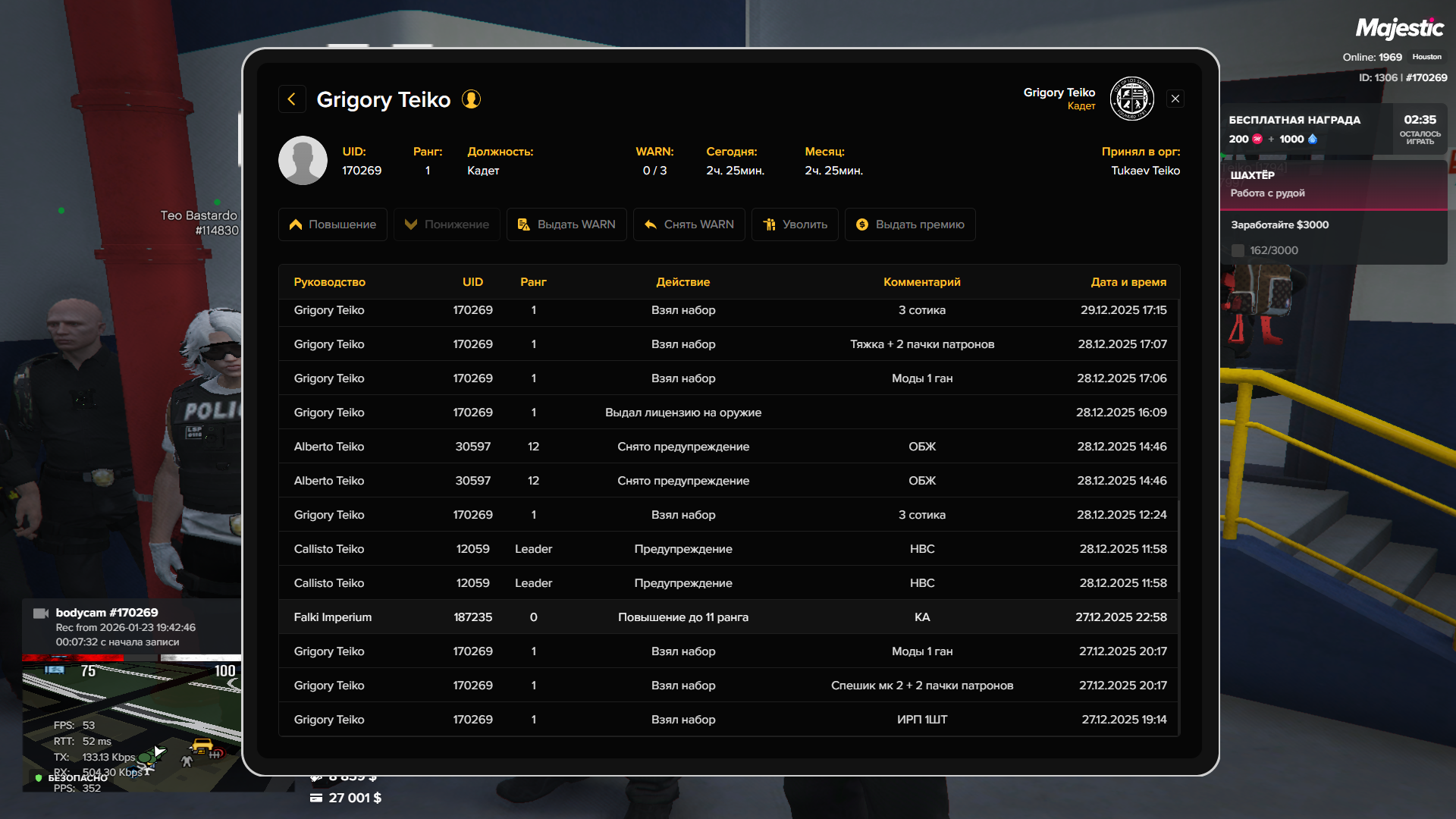Click the Действие column header
The height and width of the screenshot is (819, 1456).
click(682, 282)
